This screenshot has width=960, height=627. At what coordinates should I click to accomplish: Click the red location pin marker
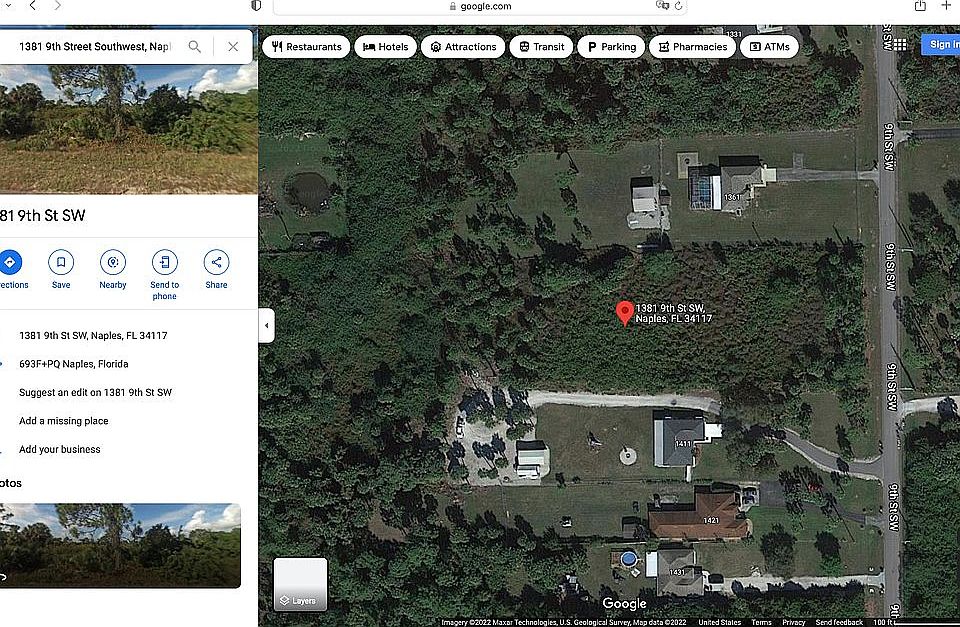(x=624, y=313)
